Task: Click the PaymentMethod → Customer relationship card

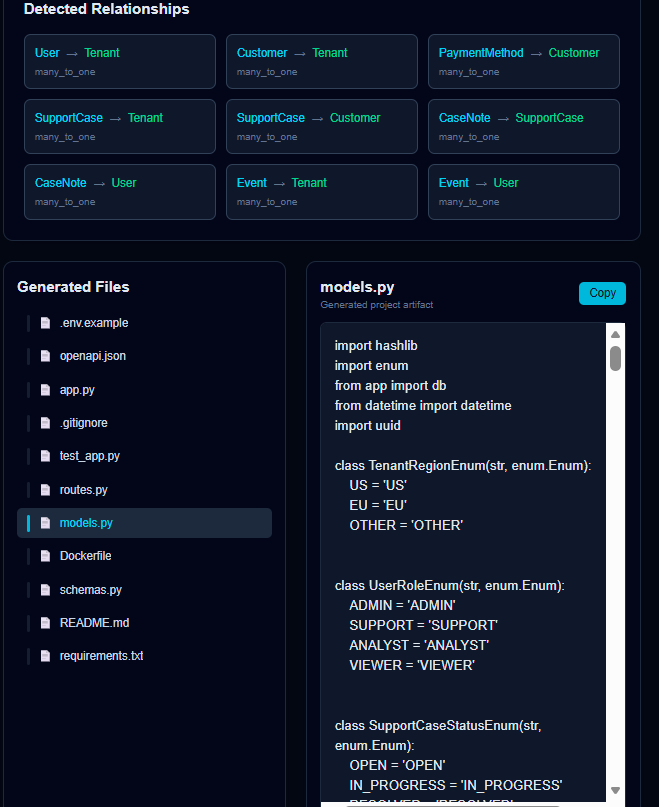Action: [x=524, y=61]
